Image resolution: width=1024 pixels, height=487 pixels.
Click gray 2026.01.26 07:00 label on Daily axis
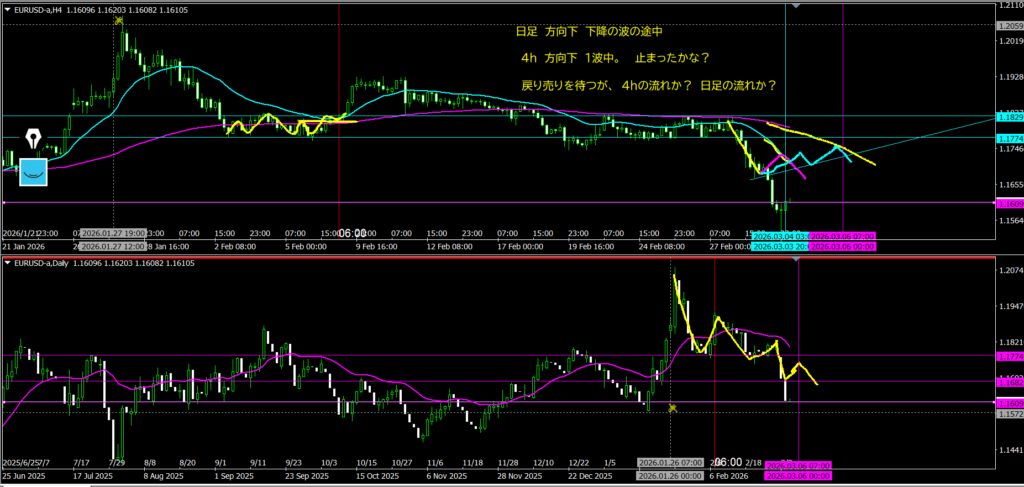pyautogui.click(x=672, y=463)
